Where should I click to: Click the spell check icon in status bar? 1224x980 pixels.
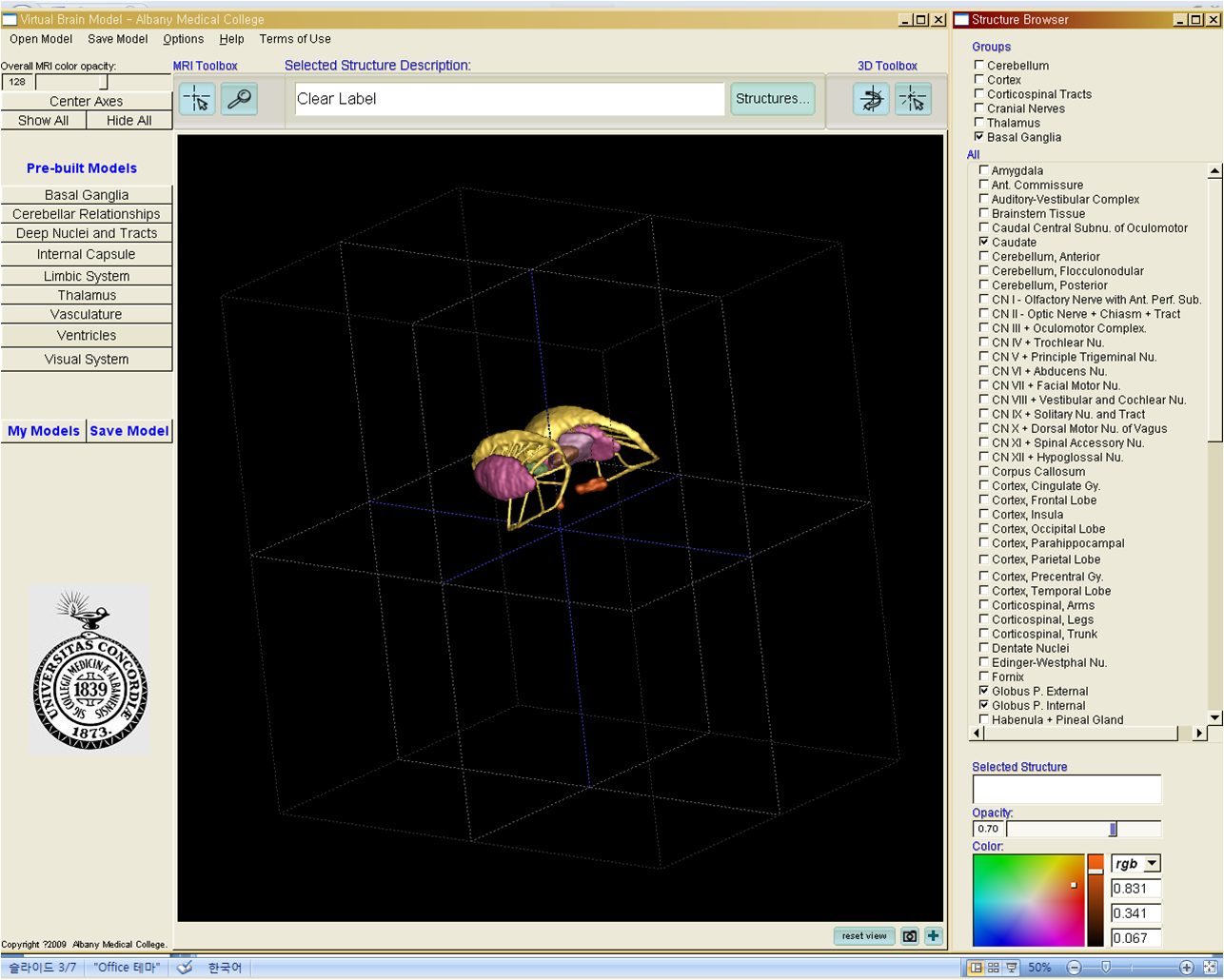[185, 968]
